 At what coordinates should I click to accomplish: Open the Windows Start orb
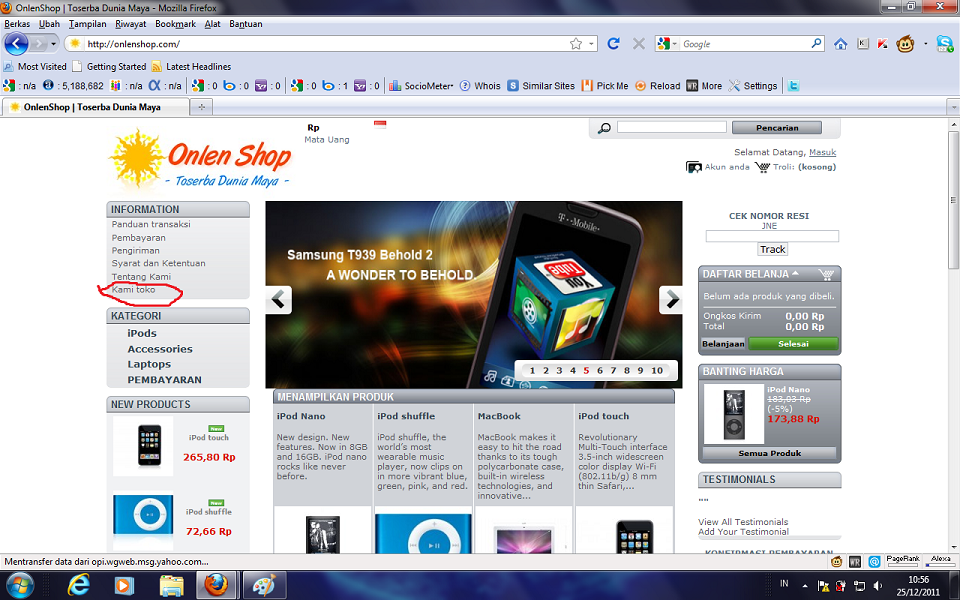click(21, 585)
